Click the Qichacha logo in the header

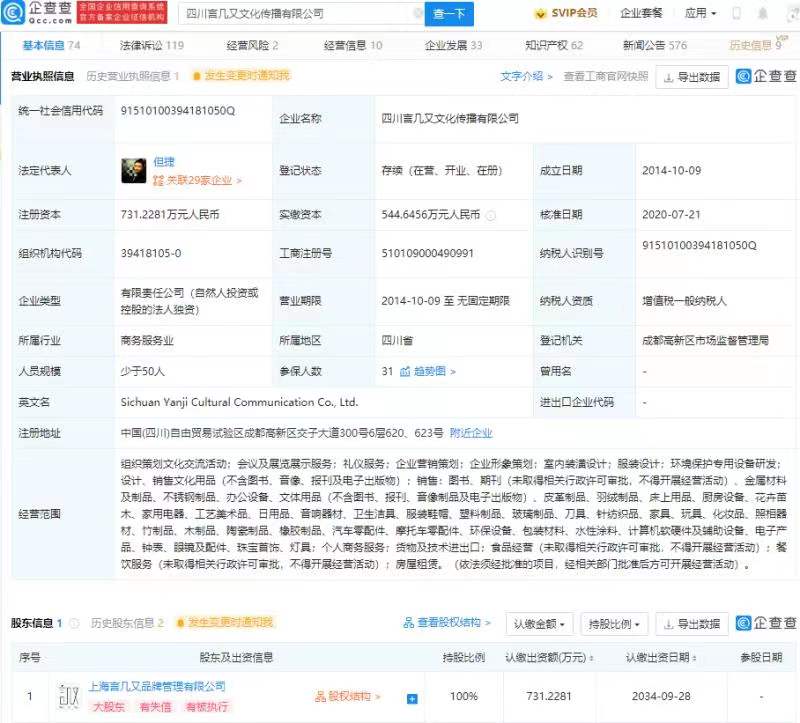pos(37,12)
